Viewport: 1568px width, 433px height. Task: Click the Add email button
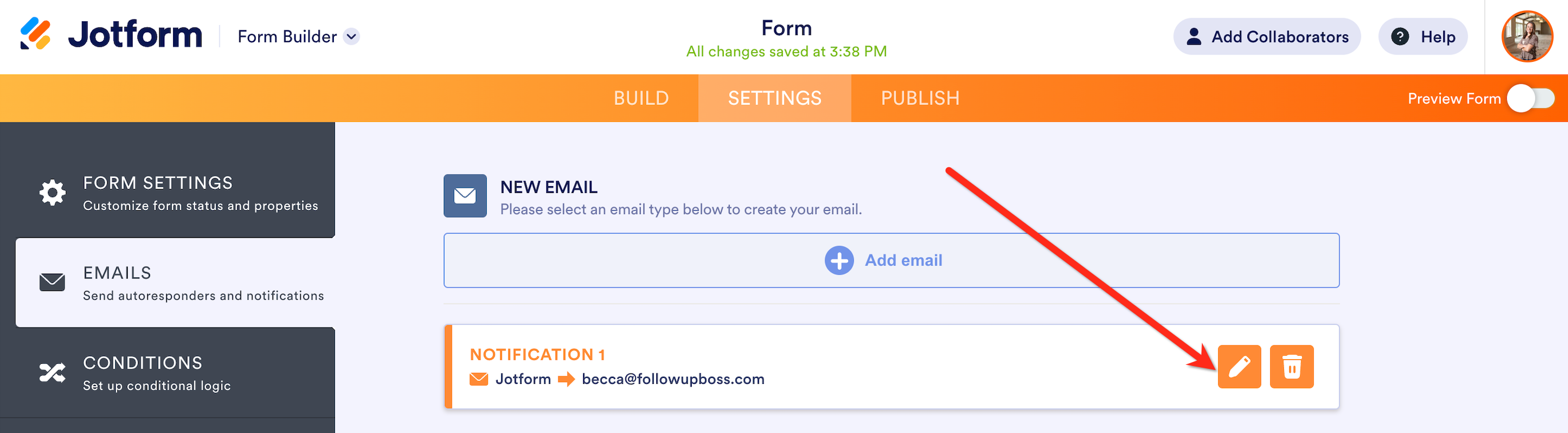pos(891,261)
